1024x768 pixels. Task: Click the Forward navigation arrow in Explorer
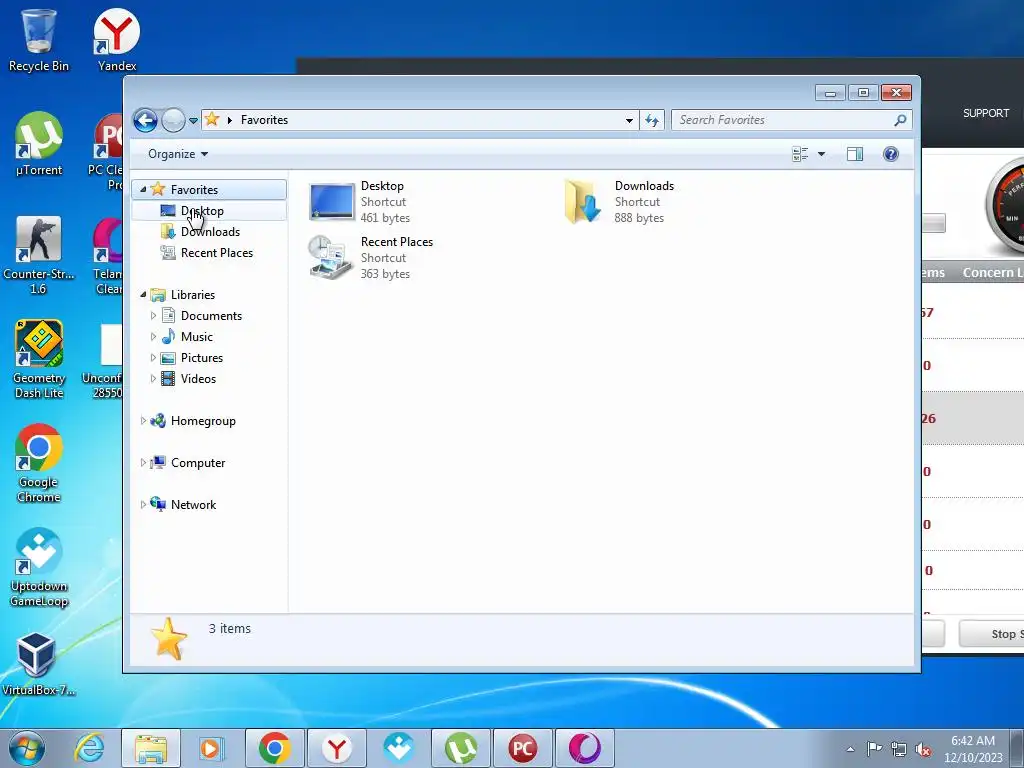173,120
